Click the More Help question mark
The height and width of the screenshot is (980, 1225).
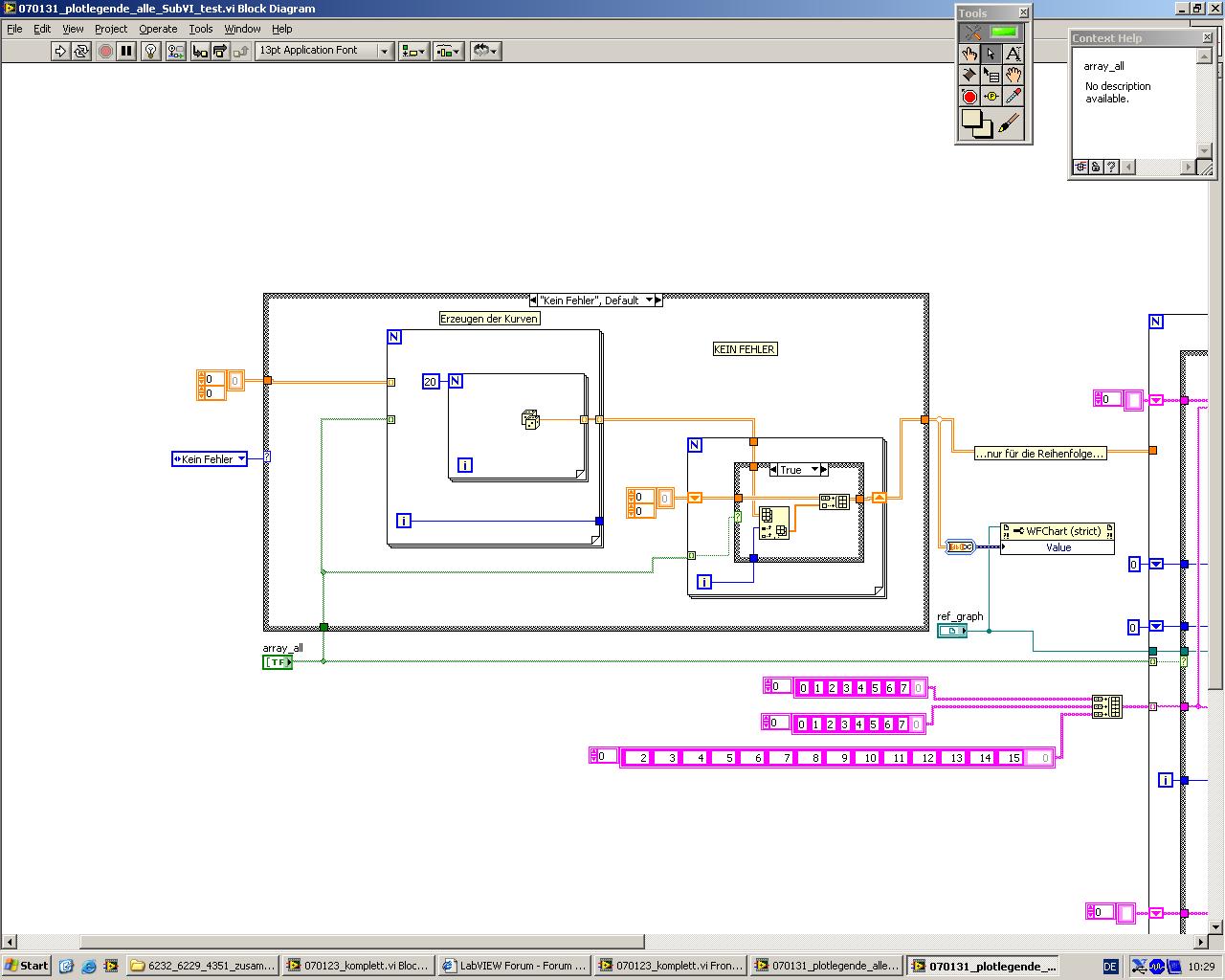(x=1111, y=167)
